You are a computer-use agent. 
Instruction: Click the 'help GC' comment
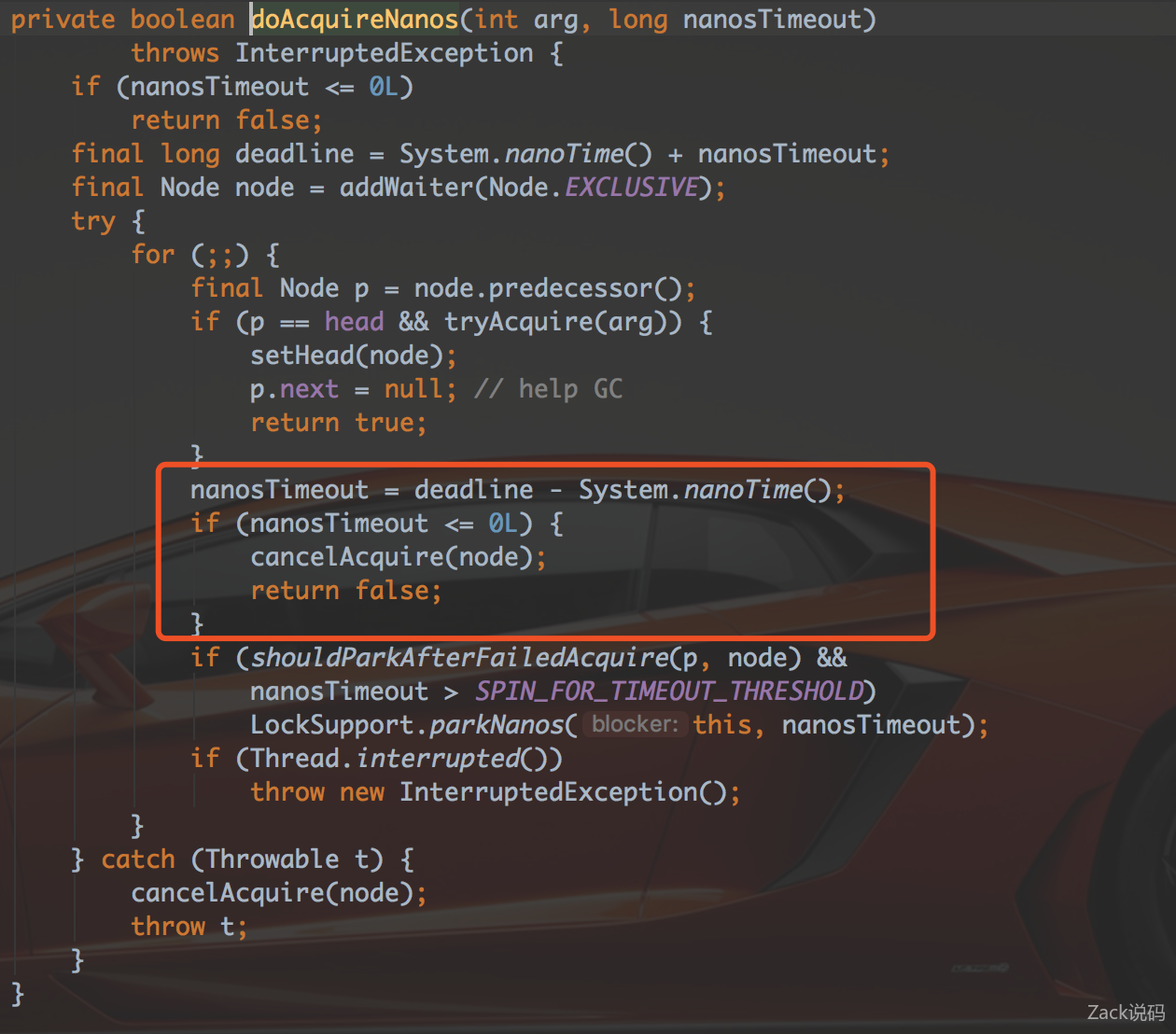point(549,389)
